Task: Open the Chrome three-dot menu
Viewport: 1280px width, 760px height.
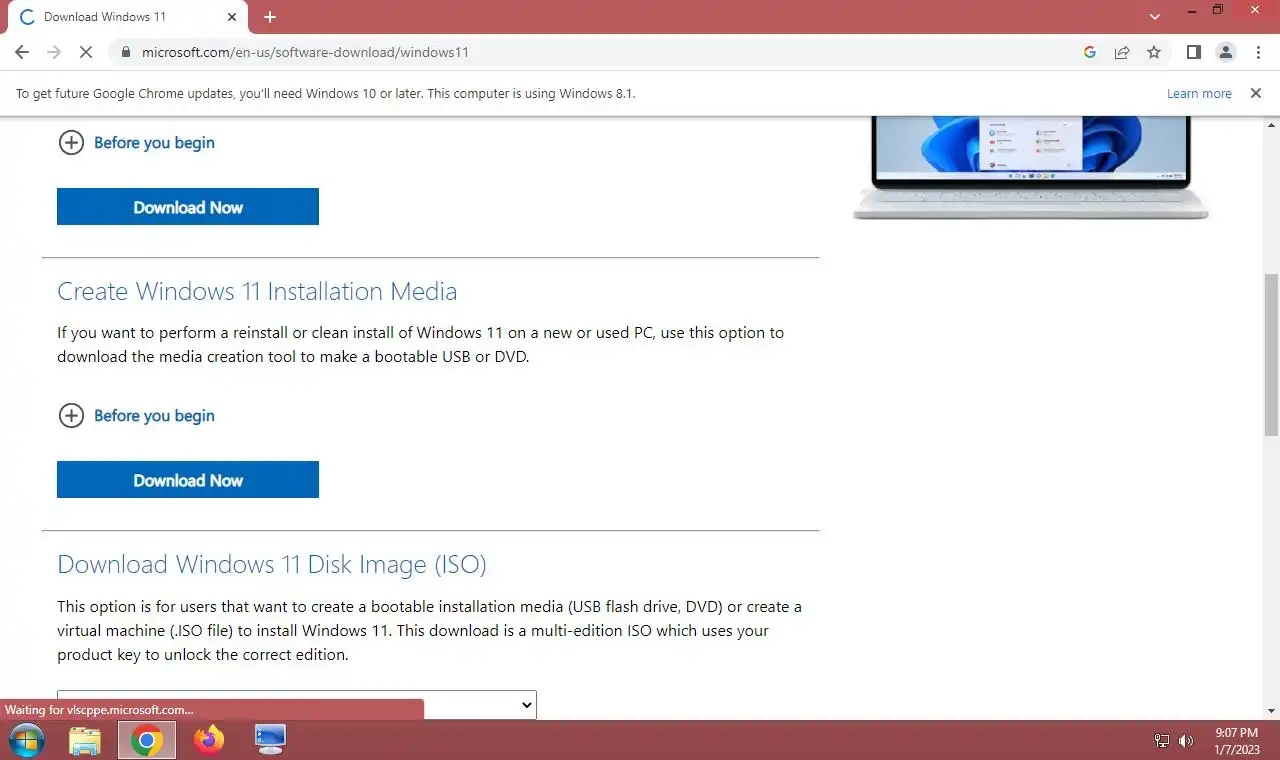Action: coord(1258,52)
